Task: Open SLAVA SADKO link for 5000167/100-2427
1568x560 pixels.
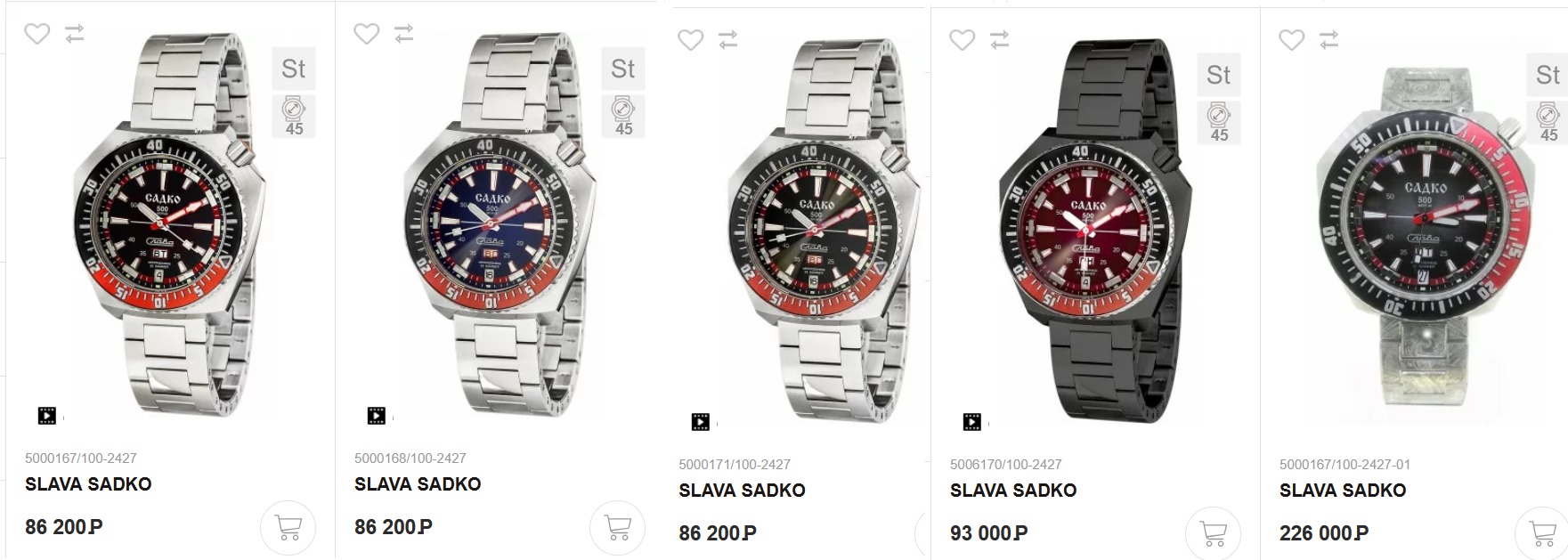Action: pos(88,484)
